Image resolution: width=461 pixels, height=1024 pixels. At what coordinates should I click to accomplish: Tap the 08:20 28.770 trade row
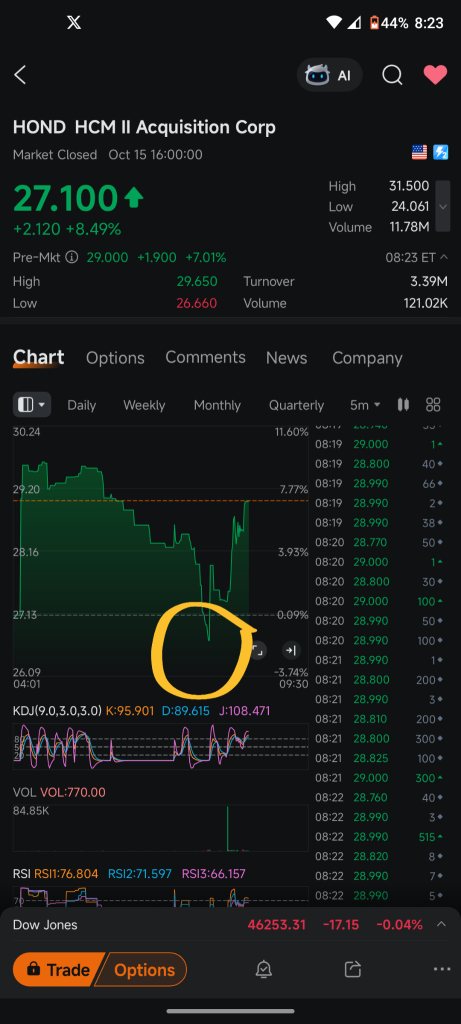(380, 543)
